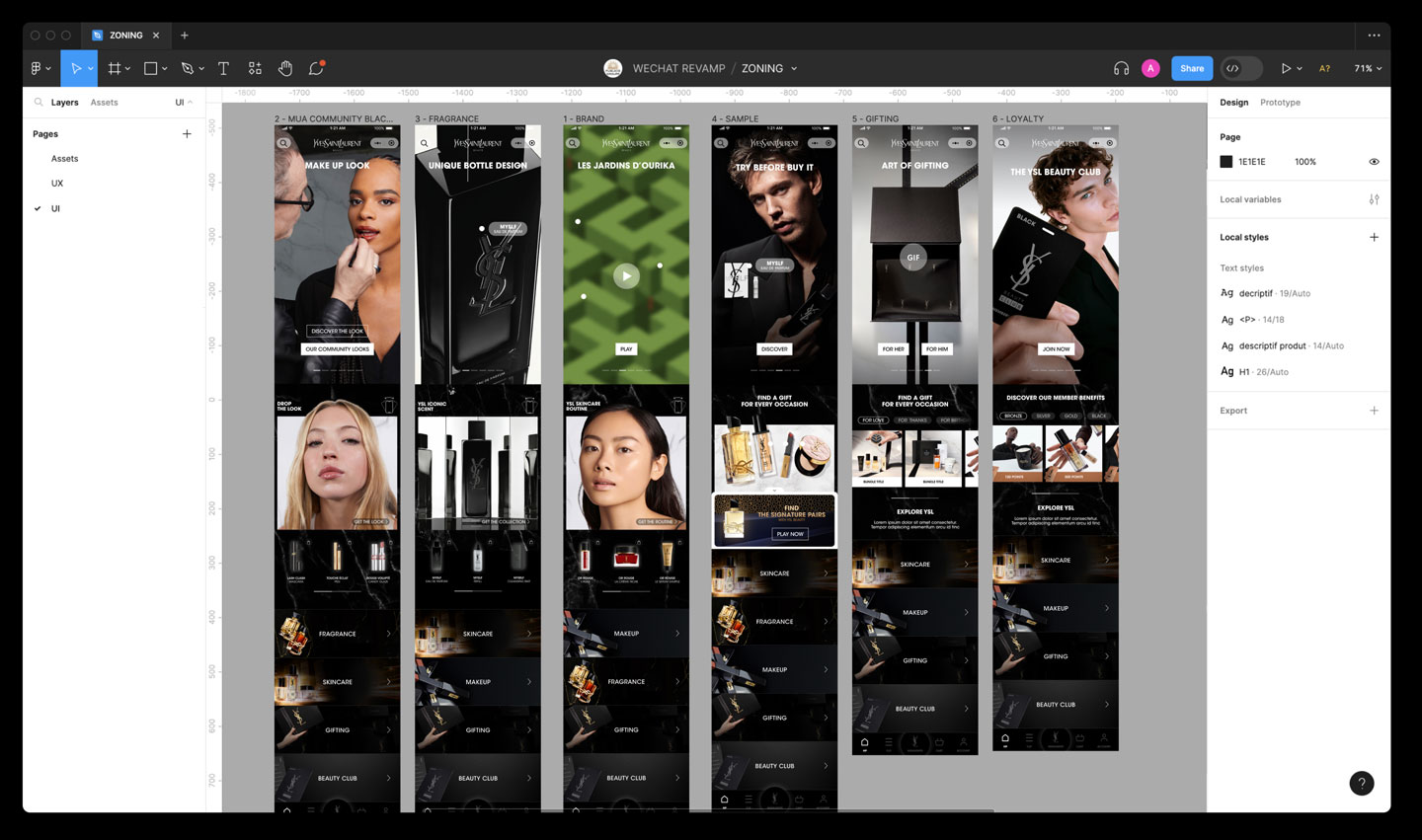Toggle Dev Mode switch
Image resolution: width=1422 pixels, height=840 pixels.
point(1242,68)
